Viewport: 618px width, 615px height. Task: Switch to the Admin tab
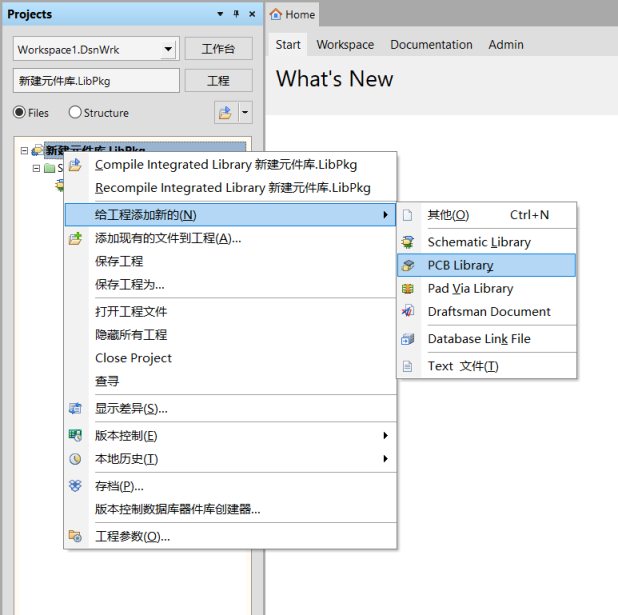506,45
